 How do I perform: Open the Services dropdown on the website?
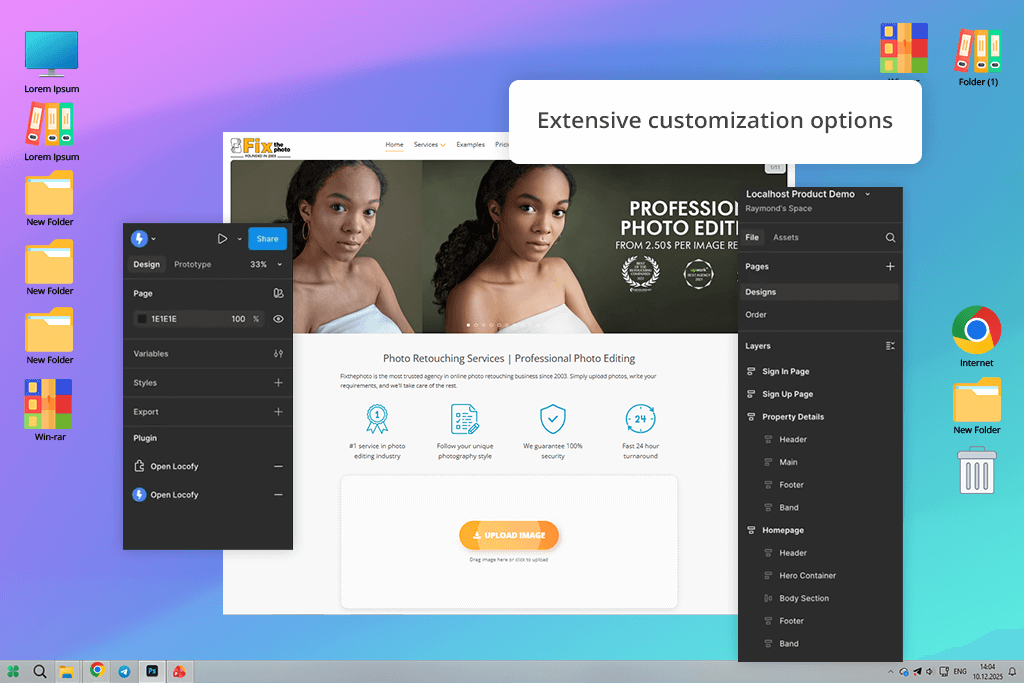pyautogui.click(x=429, y=145)
